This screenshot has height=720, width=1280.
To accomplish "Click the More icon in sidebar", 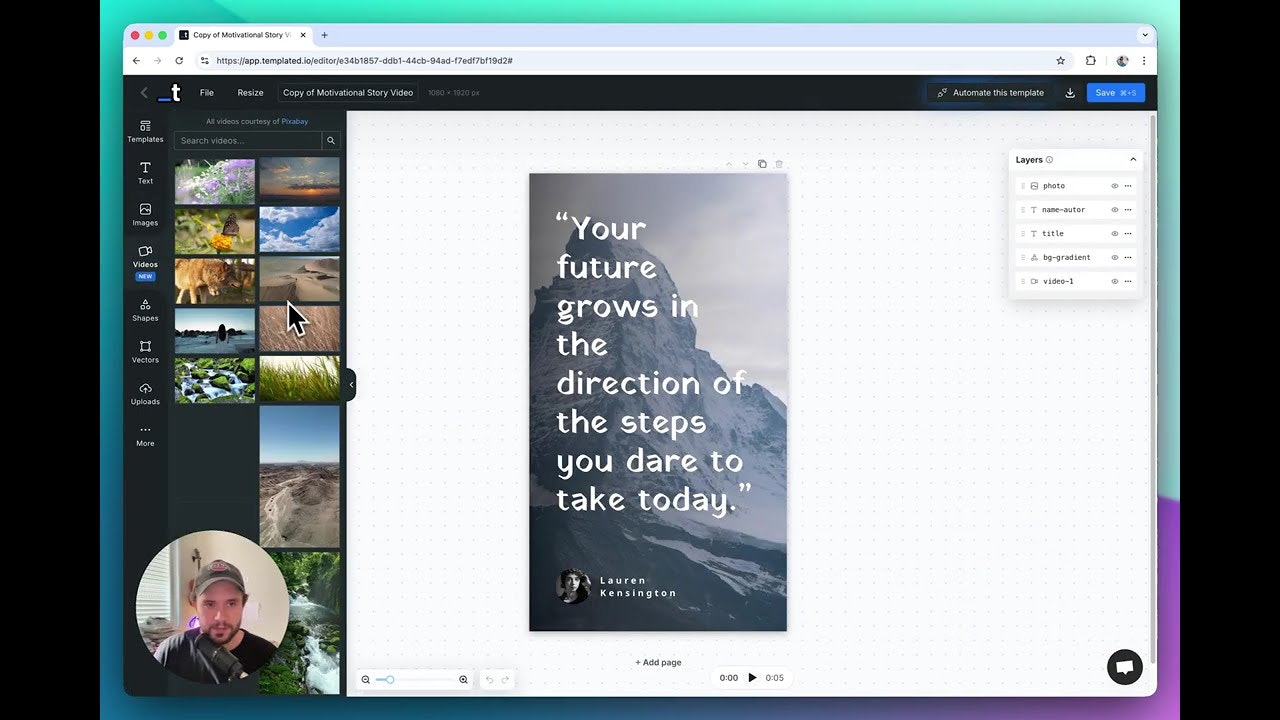I will click(145, 435).
